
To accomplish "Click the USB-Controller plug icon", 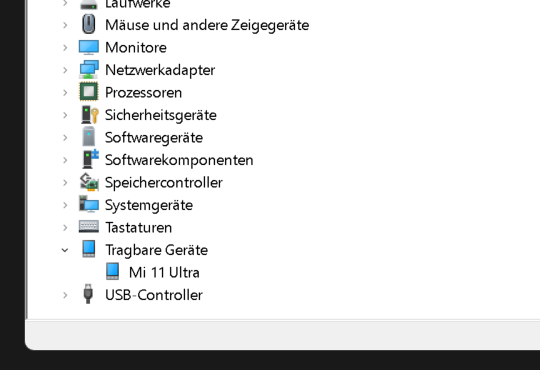I will point(88,294).
